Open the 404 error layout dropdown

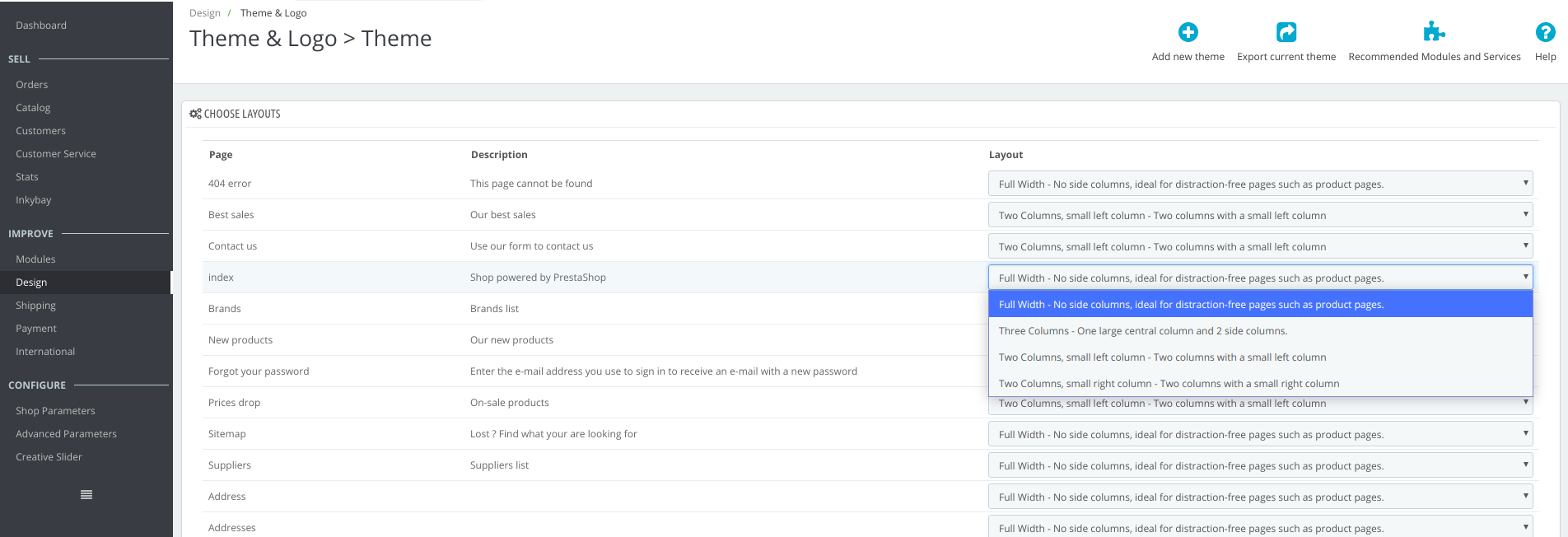[x=1259, y=184]
